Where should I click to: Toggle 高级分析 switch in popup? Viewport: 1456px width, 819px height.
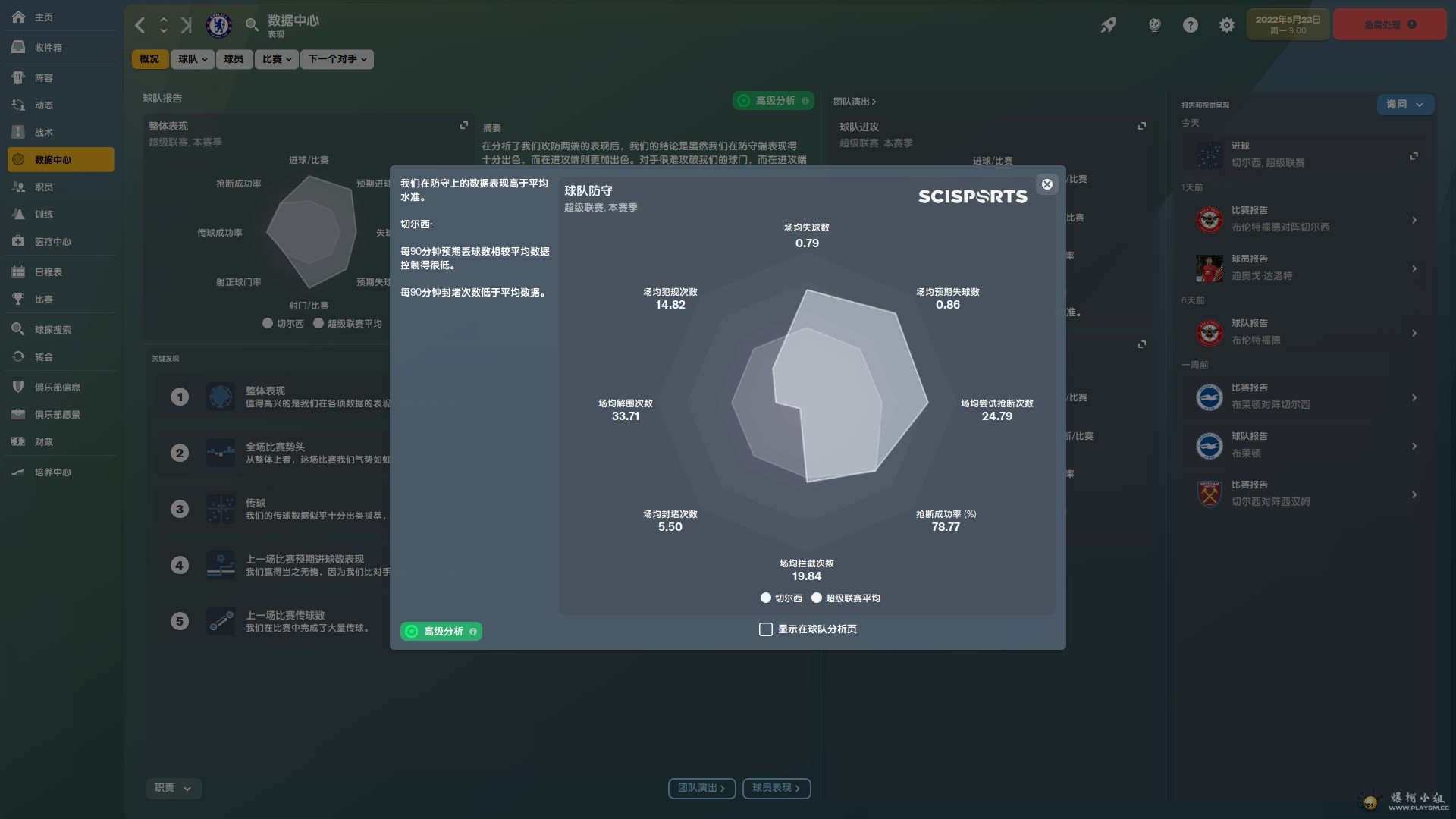coord(441,632)
